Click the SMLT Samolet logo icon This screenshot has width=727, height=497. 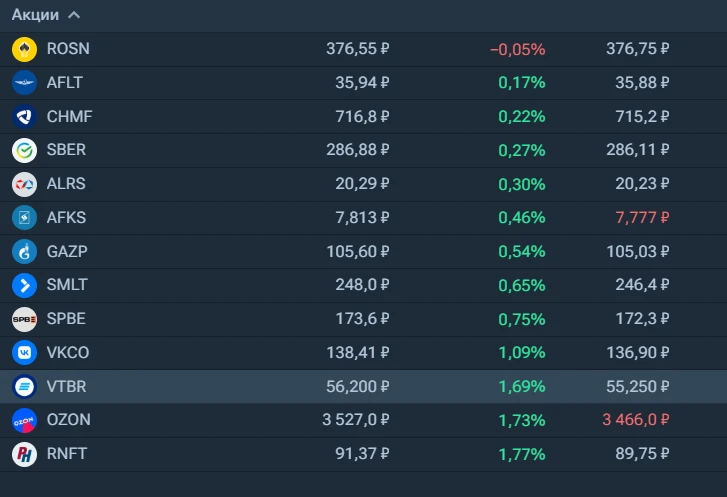pos(24,285)
